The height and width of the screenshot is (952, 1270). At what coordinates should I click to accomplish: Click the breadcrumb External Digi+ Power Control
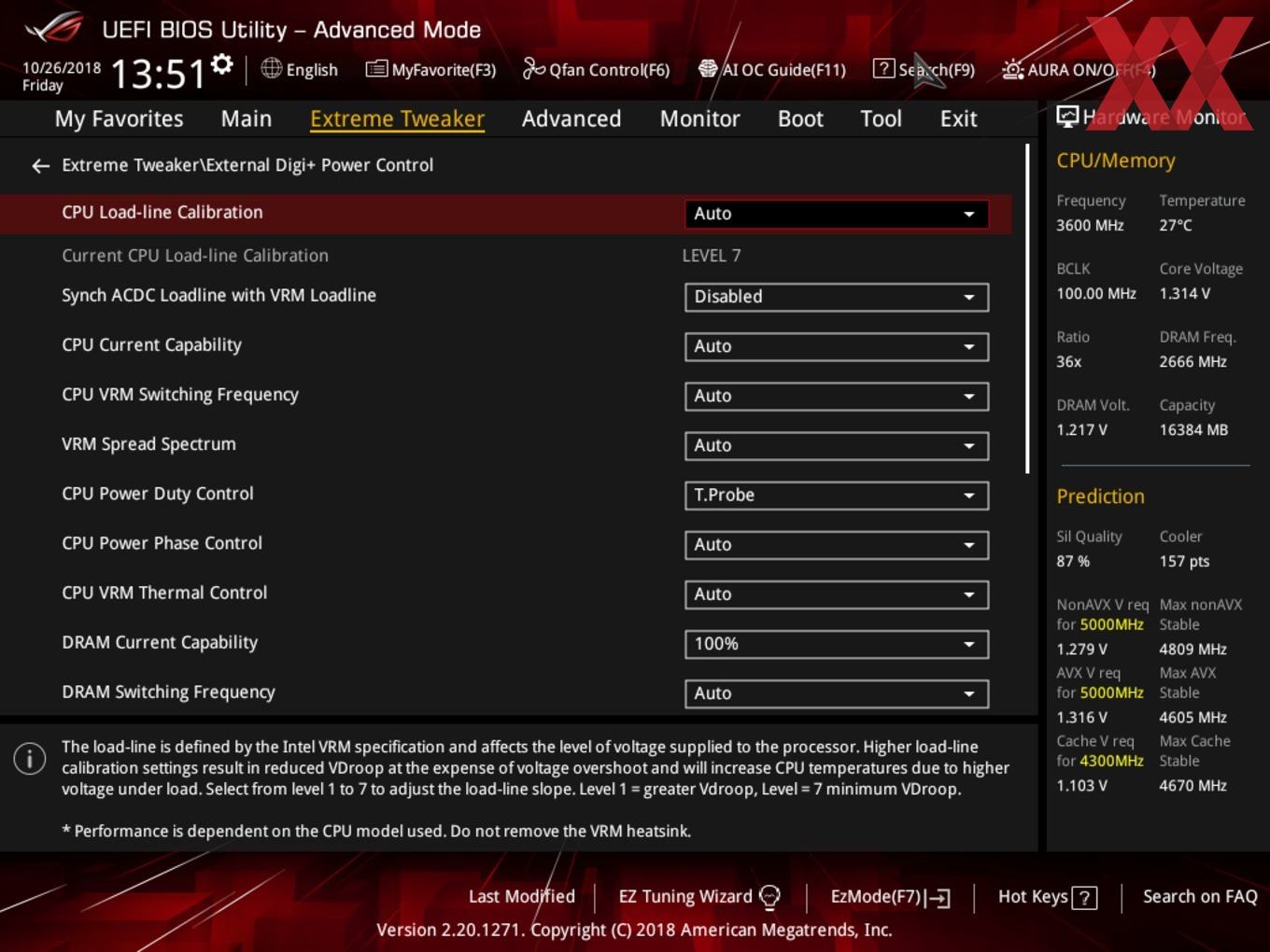tap(319, 165)
